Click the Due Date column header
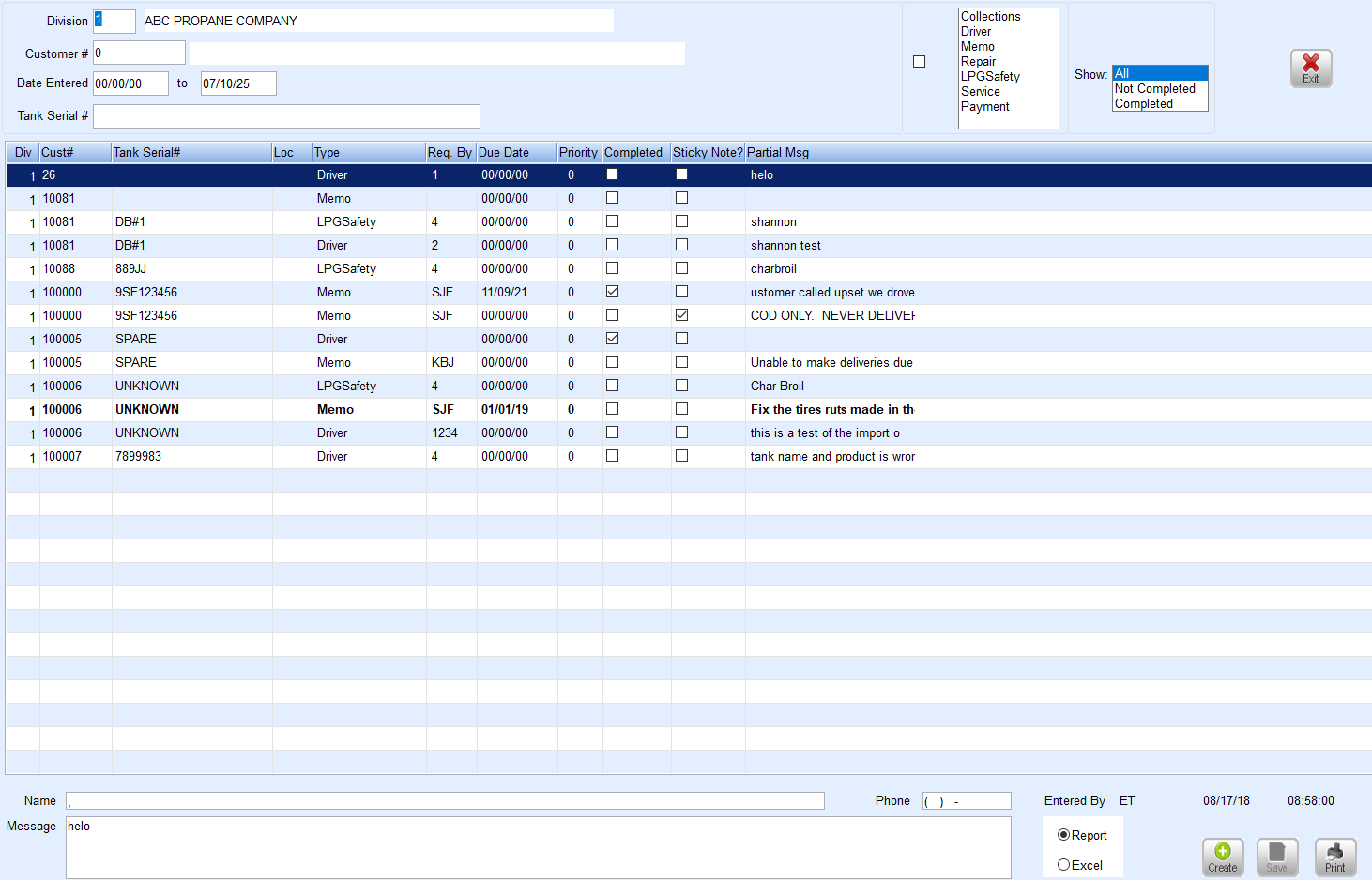The height and width of the screenshot is (880, 1372). (517, 152)
